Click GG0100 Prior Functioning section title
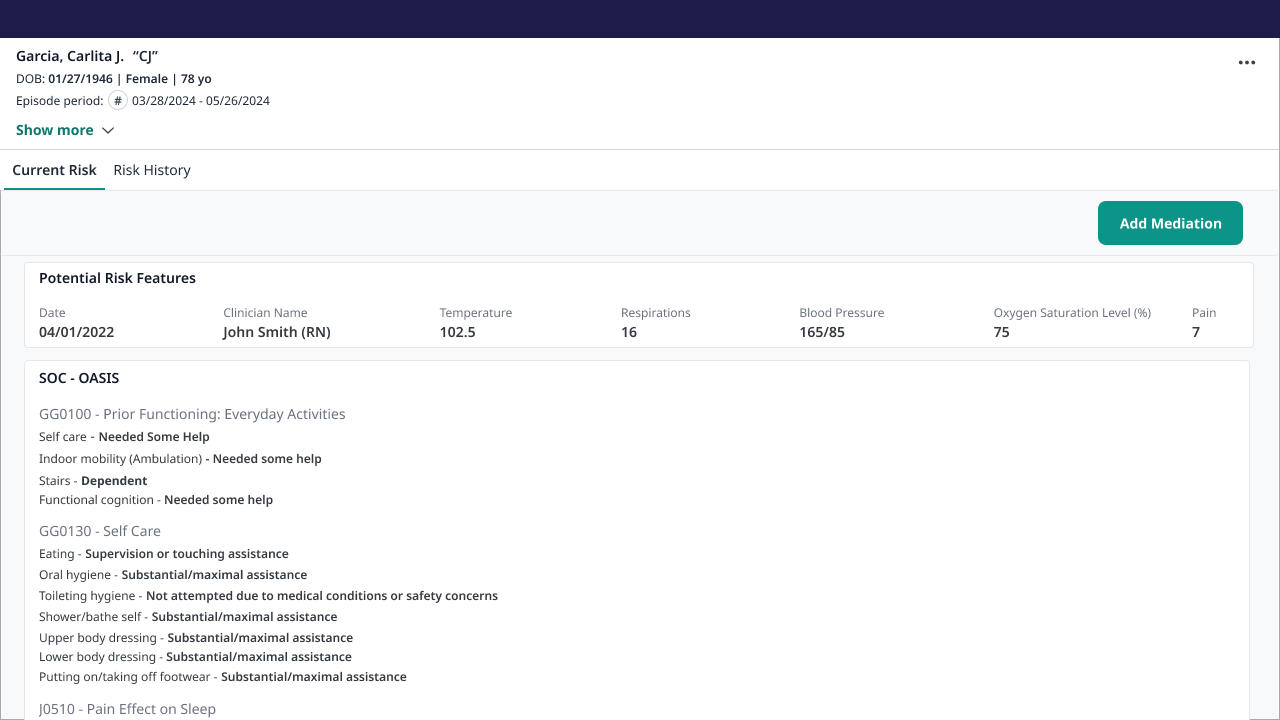 pyautogui.click(x=192, y=414)
